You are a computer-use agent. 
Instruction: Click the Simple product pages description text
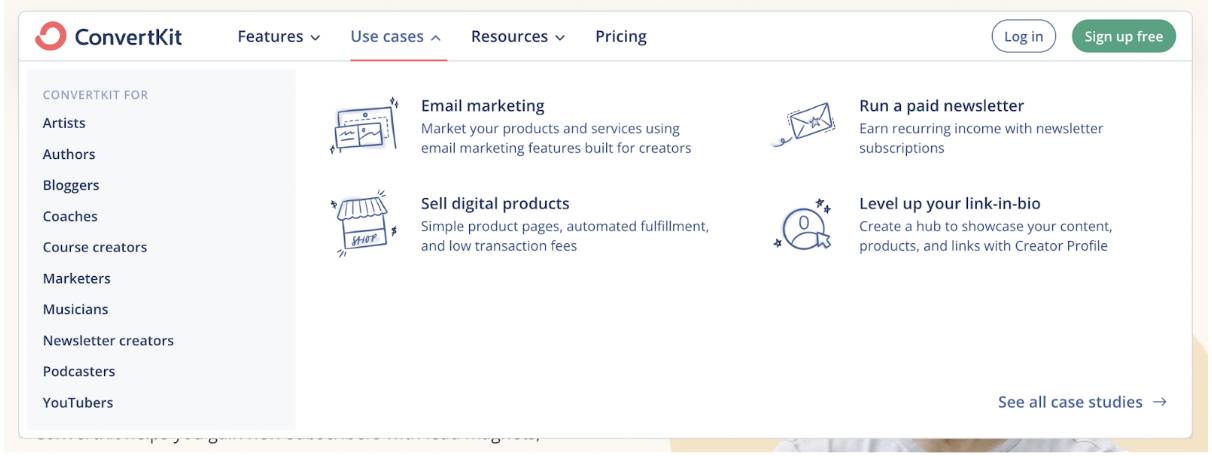(x=565, y=236)
